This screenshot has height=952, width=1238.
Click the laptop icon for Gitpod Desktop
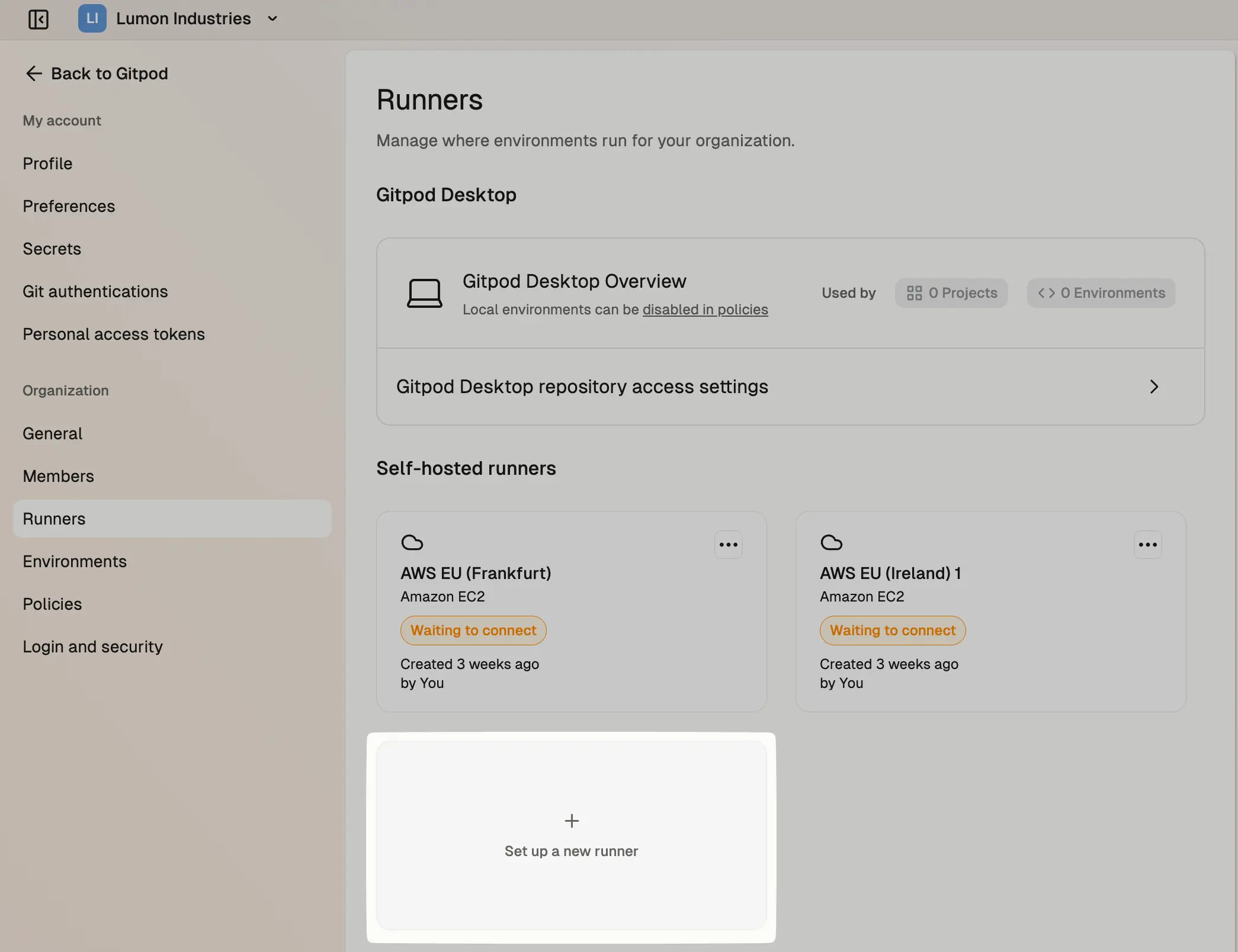(x=424, y=293)
